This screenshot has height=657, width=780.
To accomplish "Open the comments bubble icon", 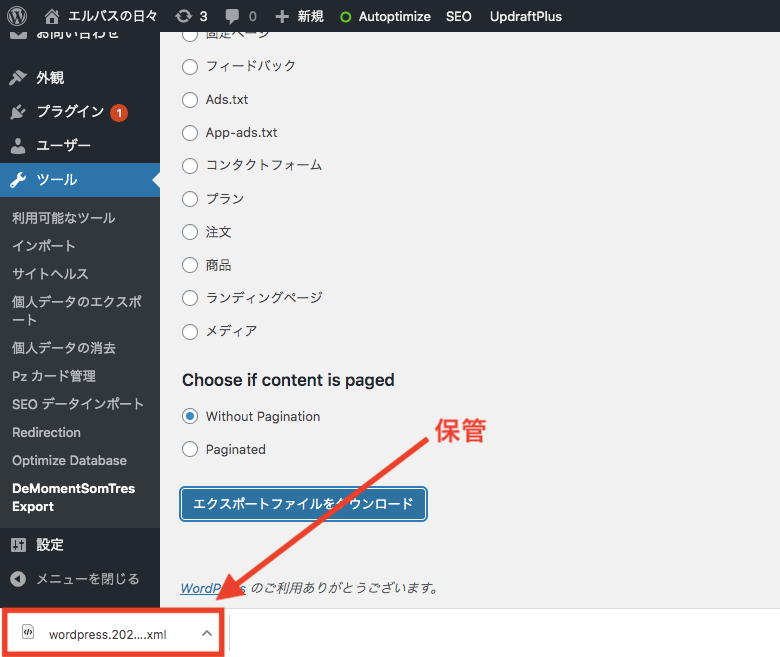I will click(x=233, y=16).
